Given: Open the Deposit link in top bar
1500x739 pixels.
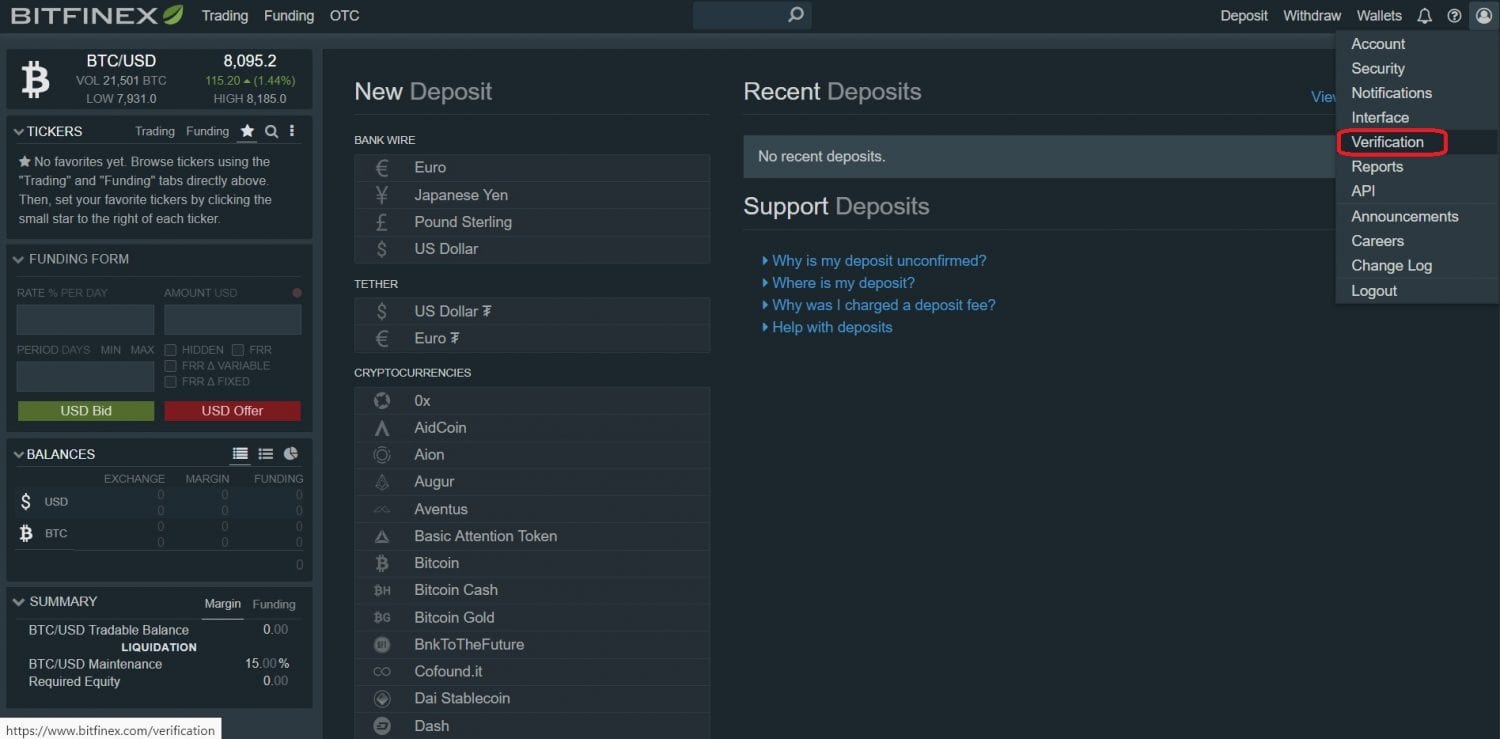Looking at the screenshot, I should (x=1244, y=16).
